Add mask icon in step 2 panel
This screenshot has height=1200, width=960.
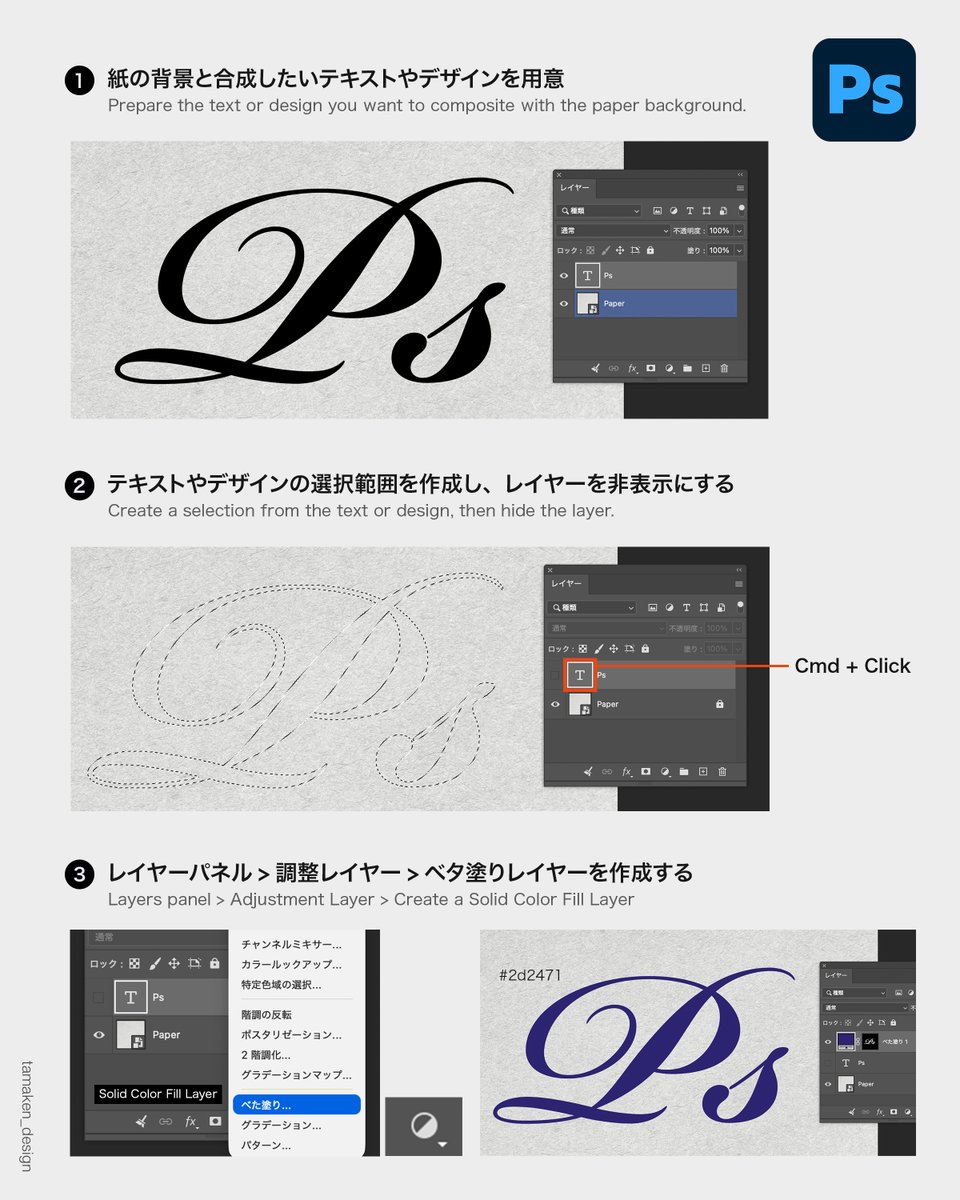point(645,771)
